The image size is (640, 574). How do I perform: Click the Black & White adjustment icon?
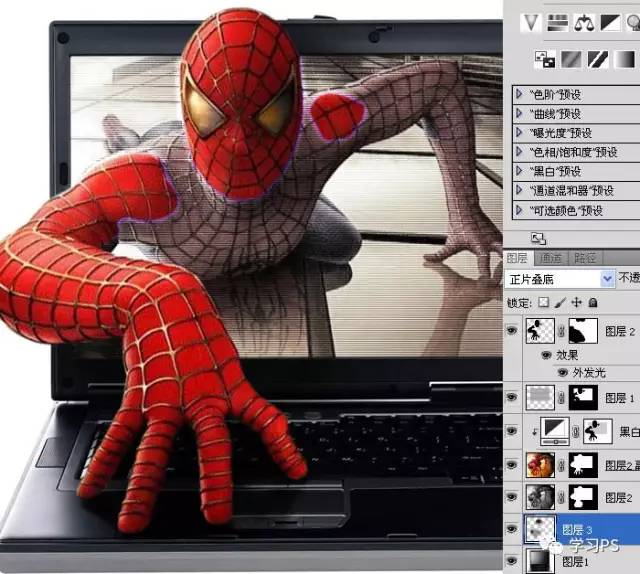coord(609,20)
